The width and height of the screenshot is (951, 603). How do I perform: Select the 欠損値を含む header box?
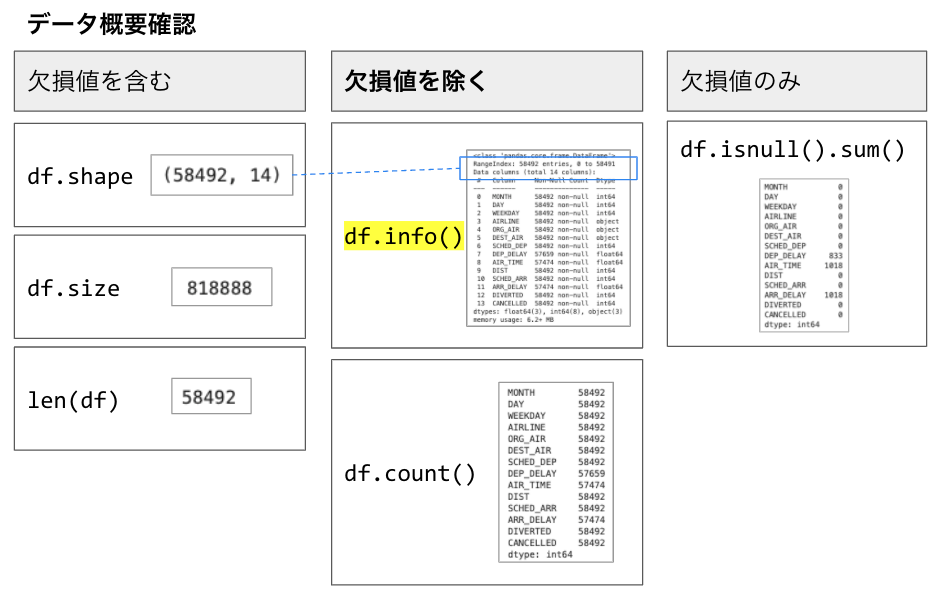[160, 81]
